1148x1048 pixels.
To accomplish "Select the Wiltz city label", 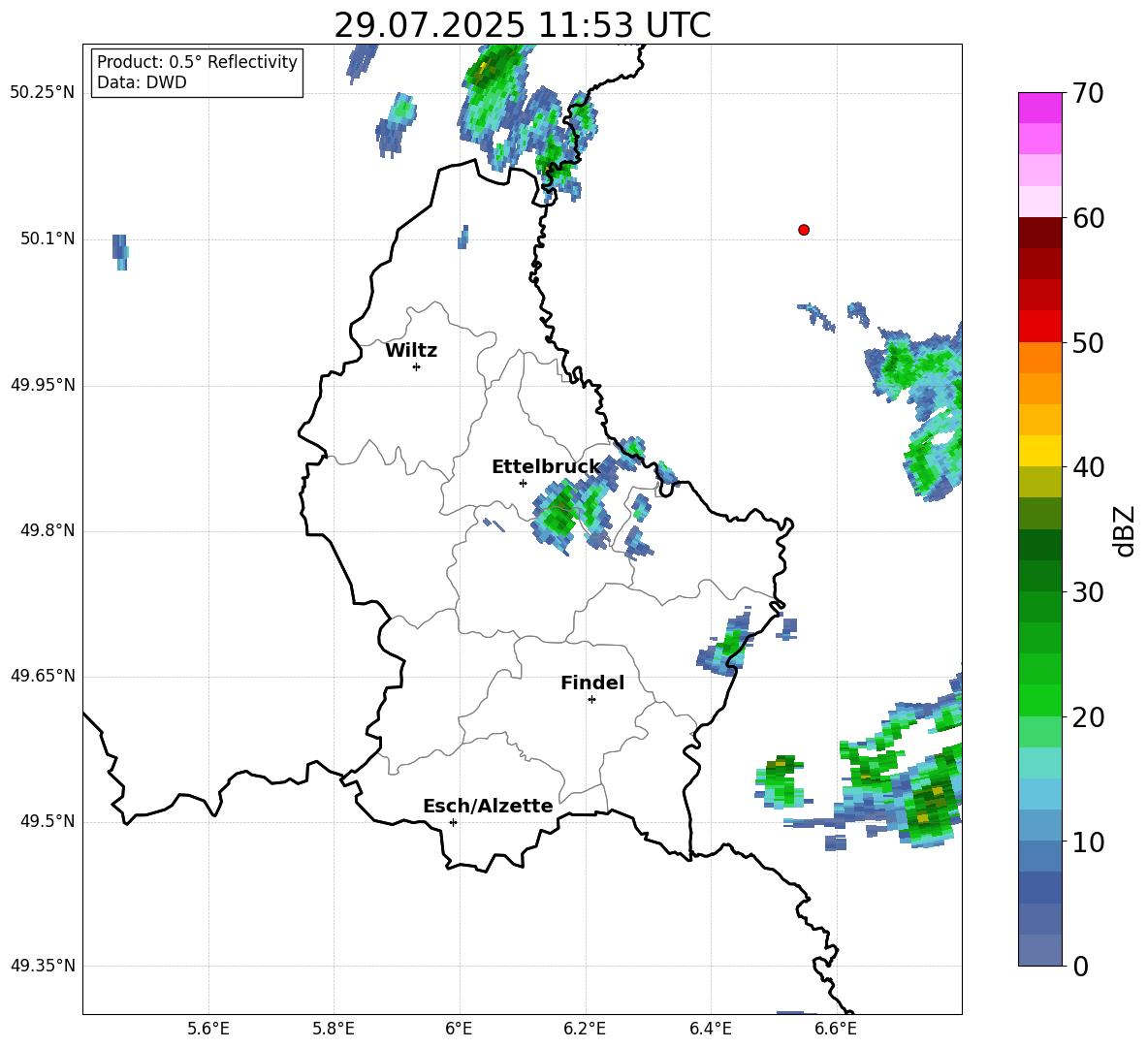I will click(411, 351).
